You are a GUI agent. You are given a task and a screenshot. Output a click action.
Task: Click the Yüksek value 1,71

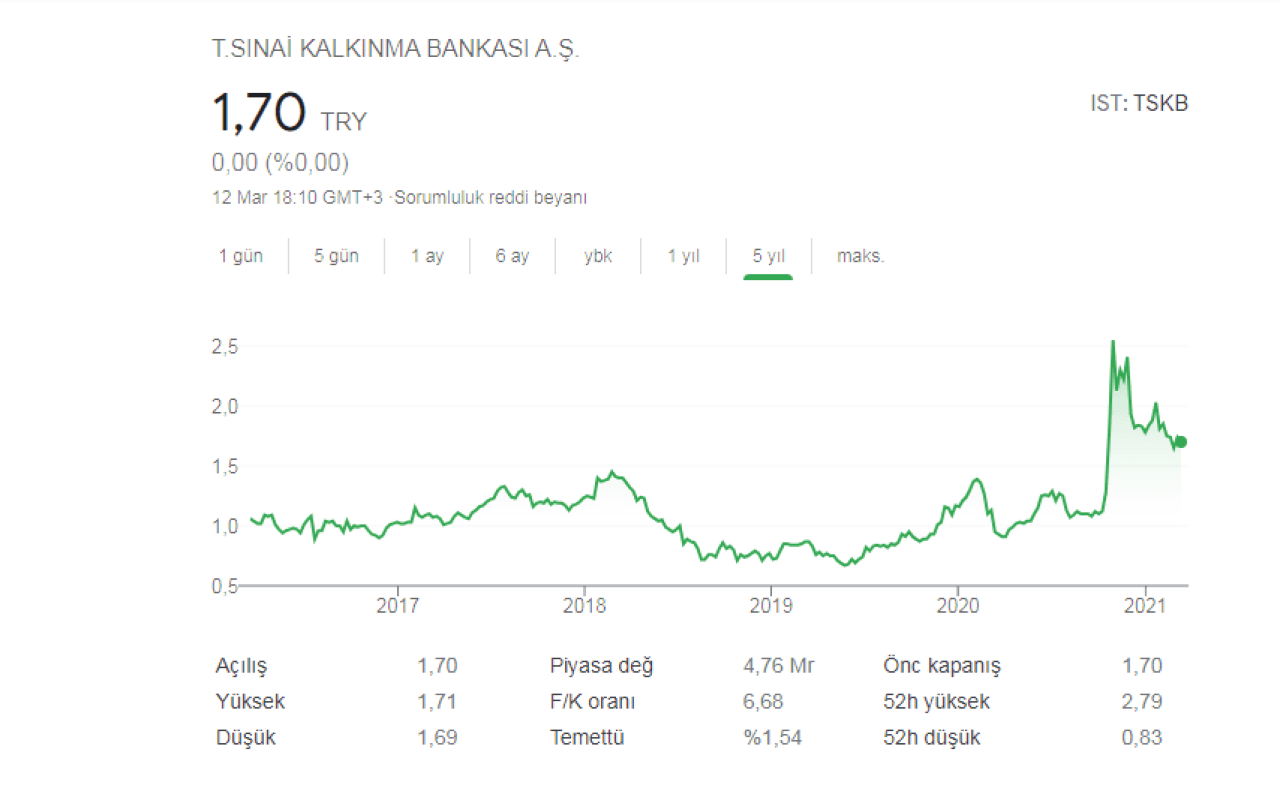(437, 702)
